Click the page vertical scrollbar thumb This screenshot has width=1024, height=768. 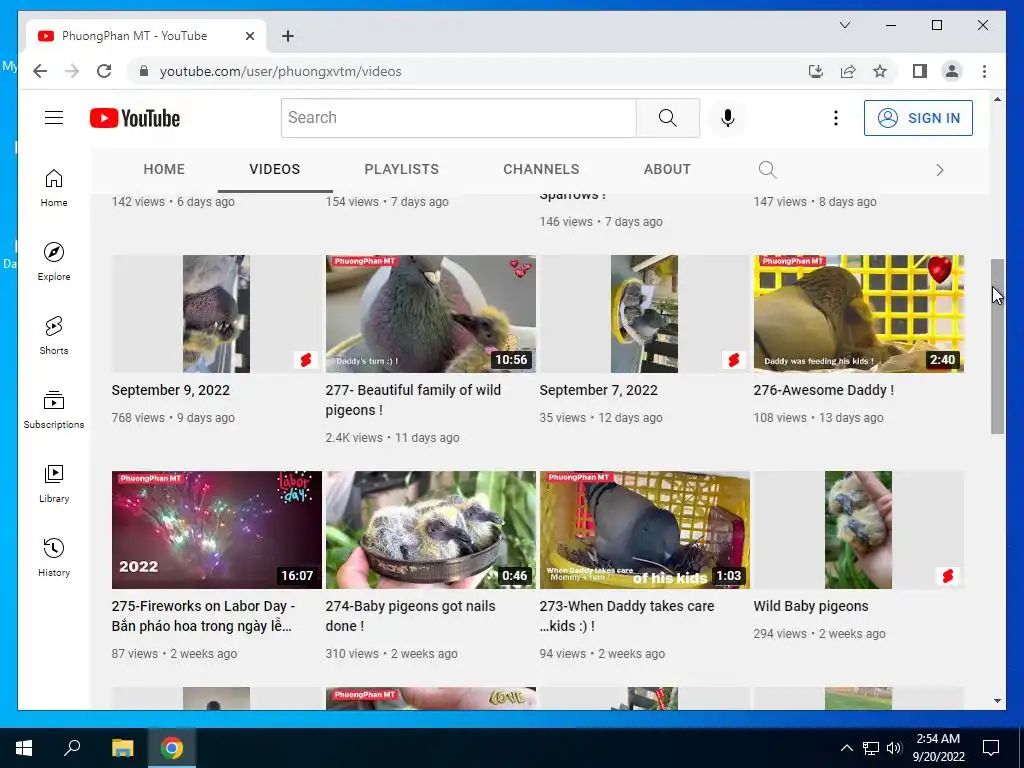(x=997, y=346)
